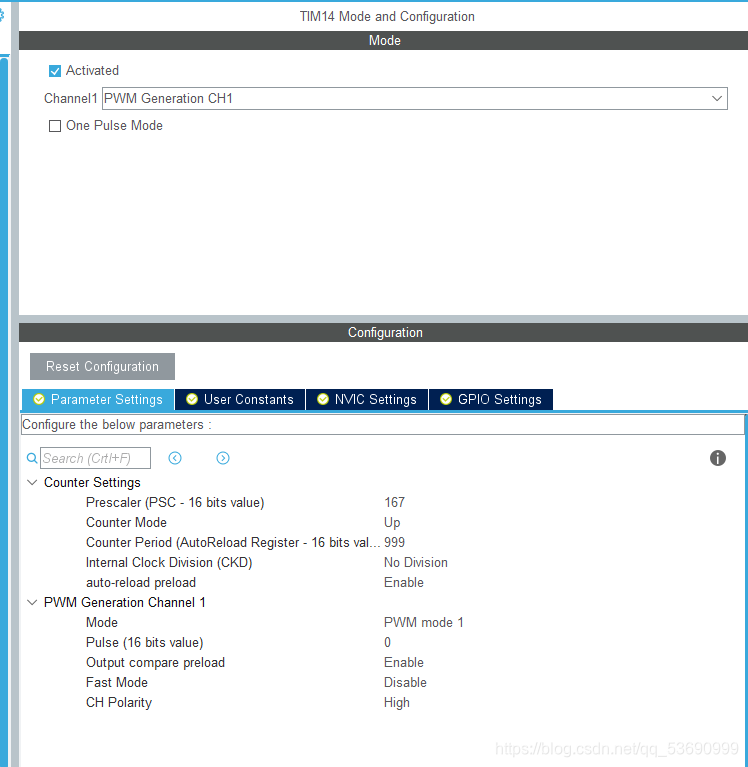Enable One Pulse Mode checkbox

[x=55, y=126]
